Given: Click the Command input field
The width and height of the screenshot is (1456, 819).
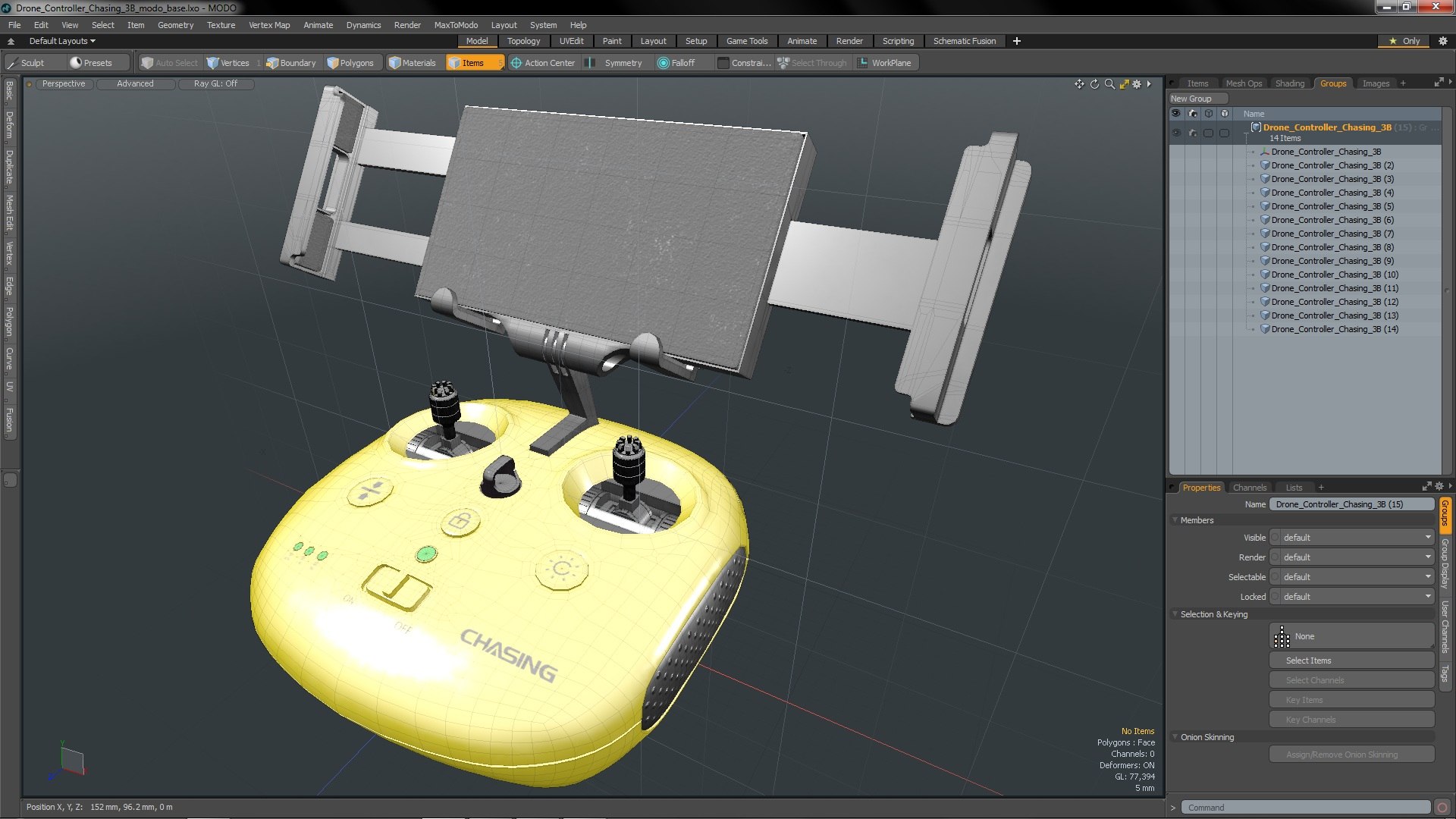Looking at the screenshot, I should pos(1306,808).
